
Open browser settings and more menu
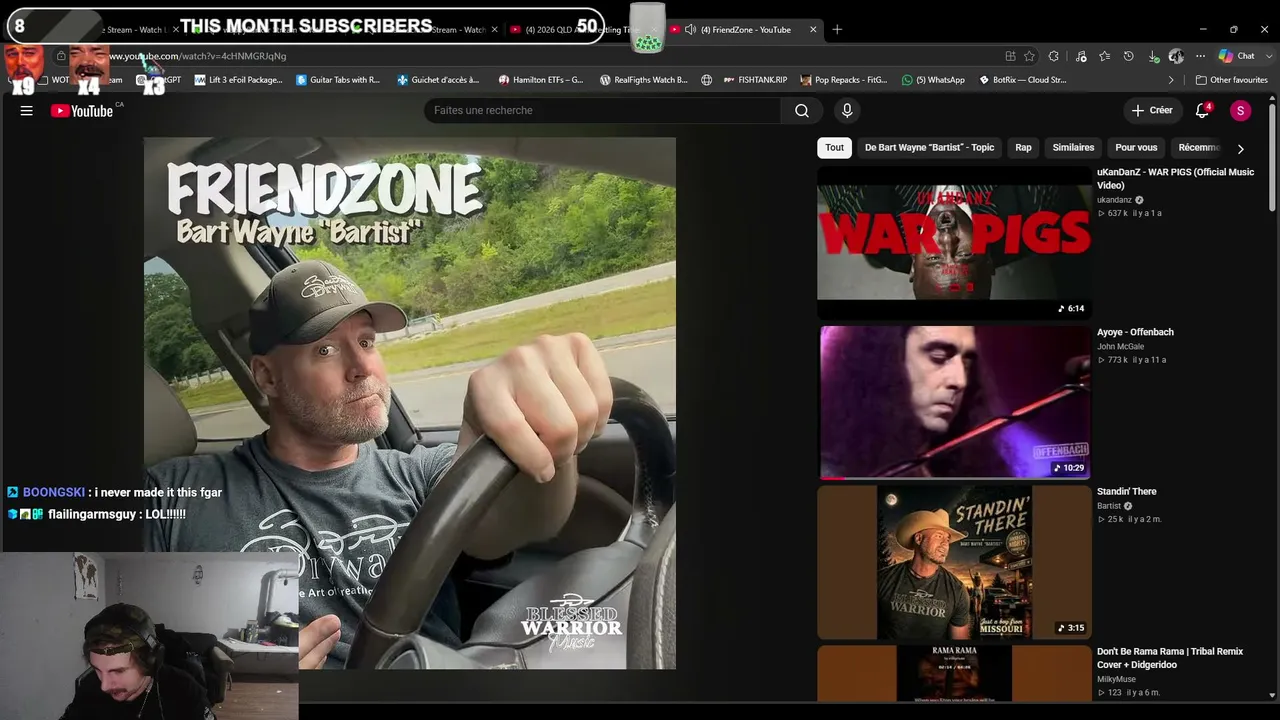(1200, 56)
